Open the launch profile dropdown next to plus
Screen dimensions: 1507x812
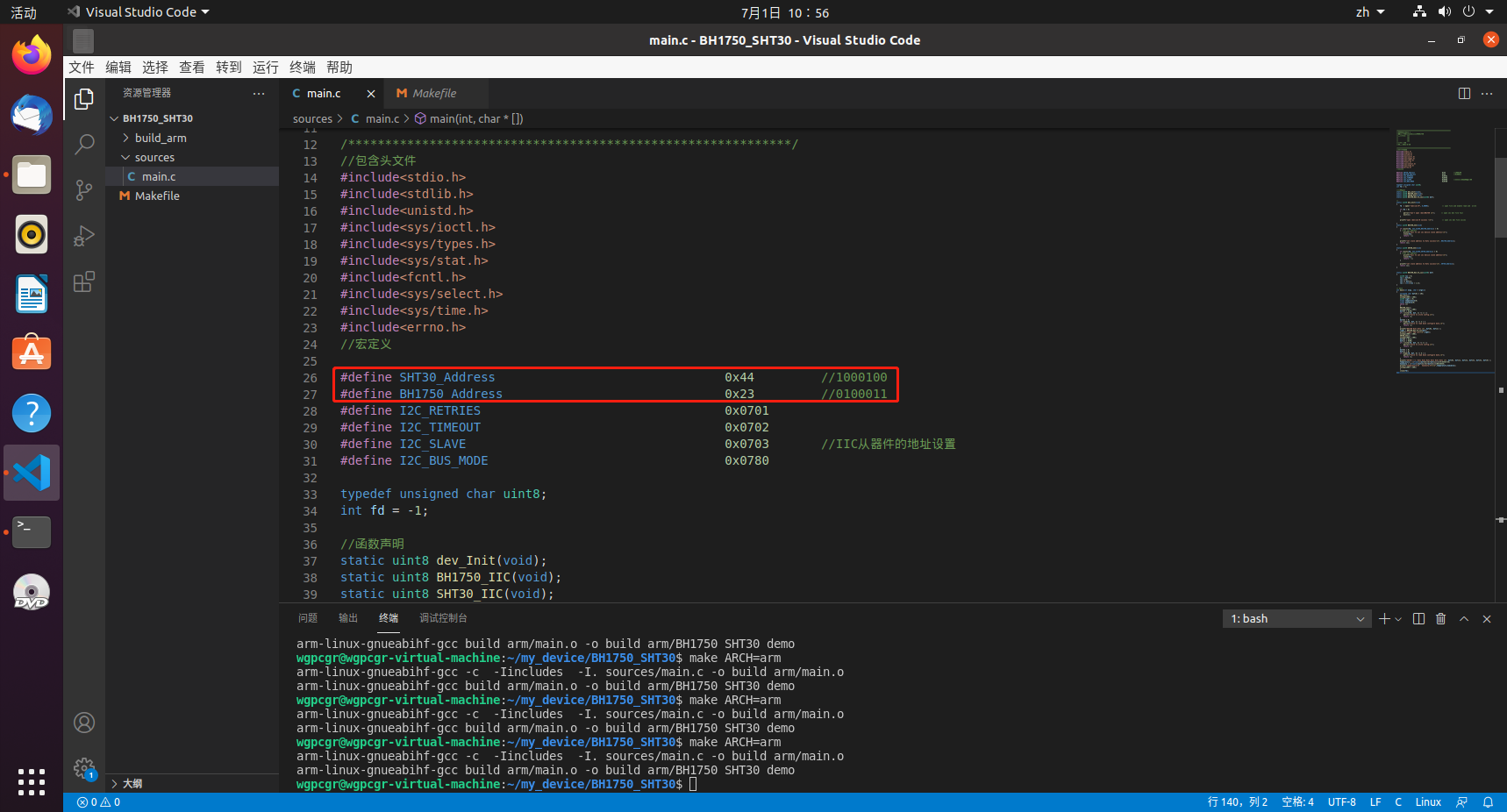[1398, 619]
